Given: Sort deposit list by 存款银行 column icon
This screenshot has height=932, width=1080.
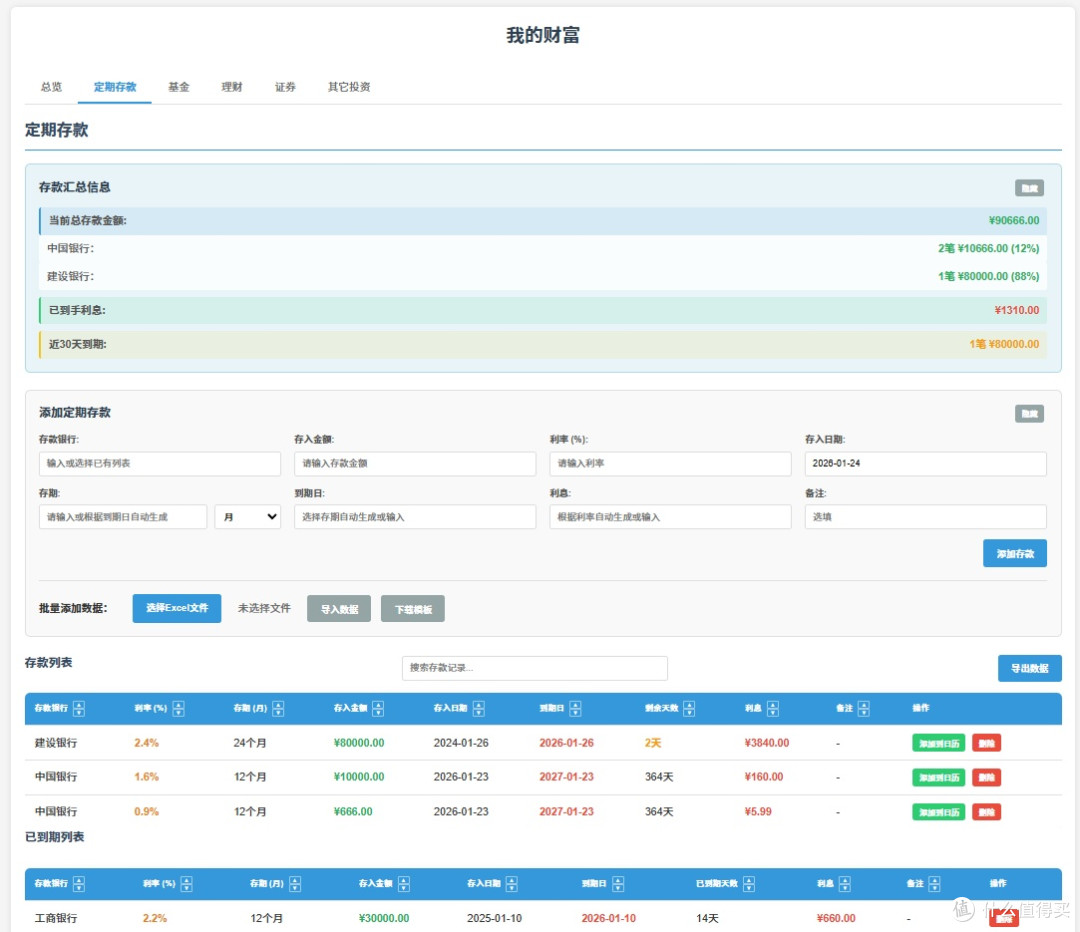Looking at the screenshot, I should pos(79,708).
